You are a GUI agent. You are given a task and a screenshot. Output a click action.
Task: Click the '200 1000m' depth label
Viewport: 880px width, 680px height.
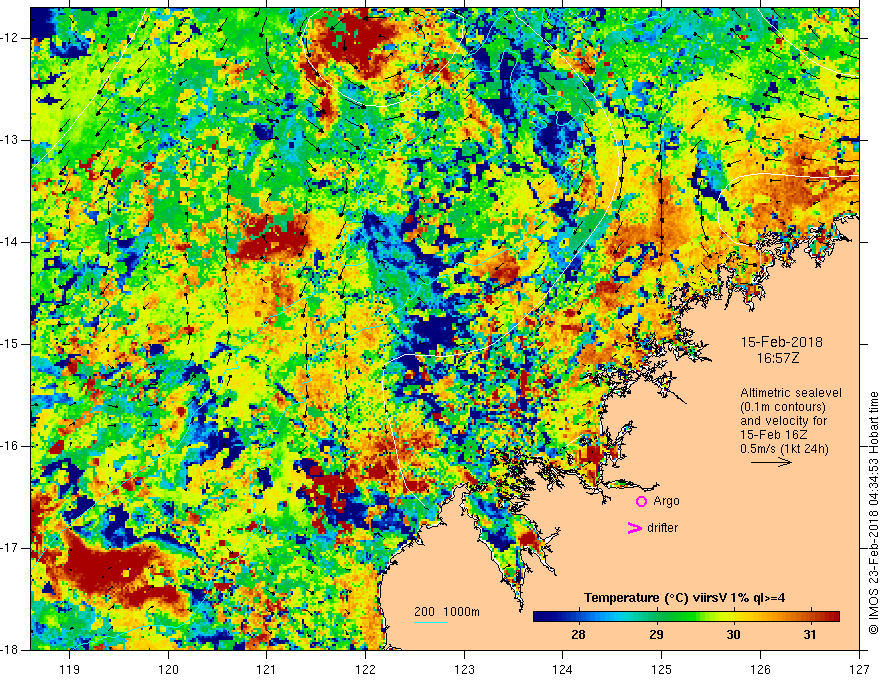tap(447, 612)
